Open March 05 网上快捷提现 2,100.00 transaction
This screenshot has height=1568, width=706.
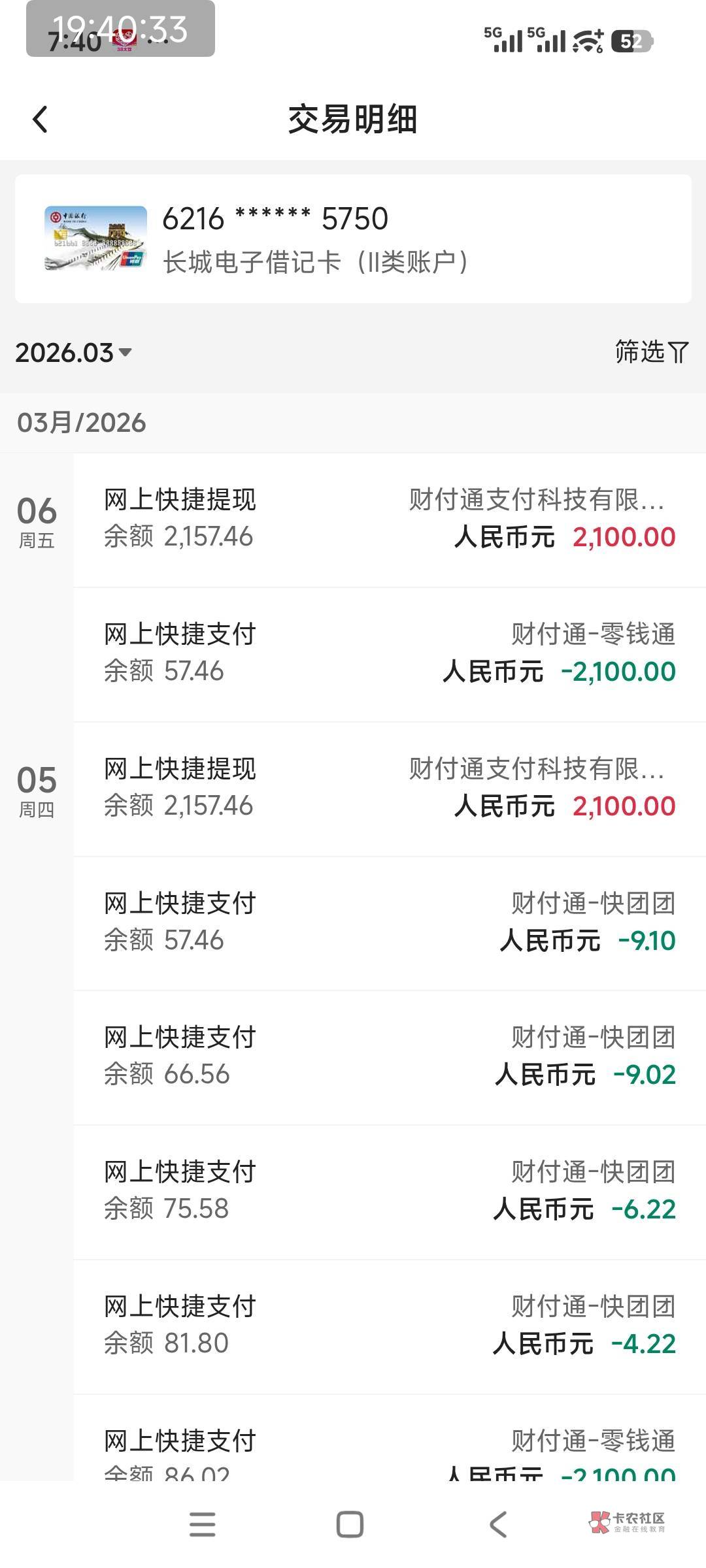coord(390,788)
